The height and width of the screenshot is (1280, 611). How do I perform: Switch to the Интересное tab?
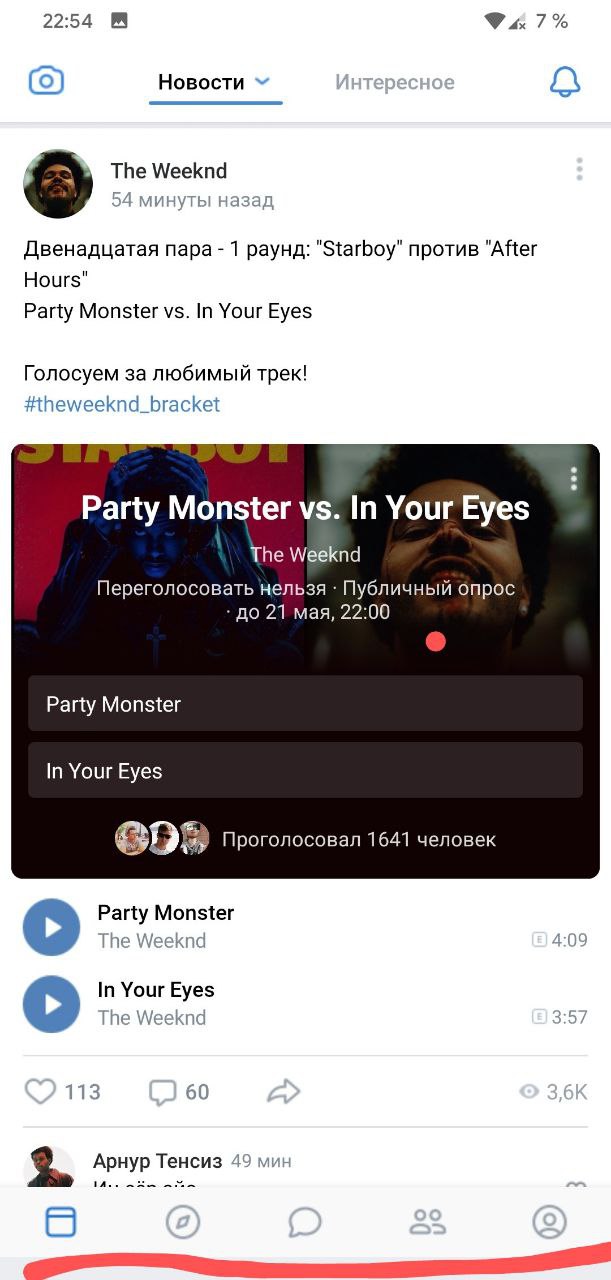click(x=395, y=82)
